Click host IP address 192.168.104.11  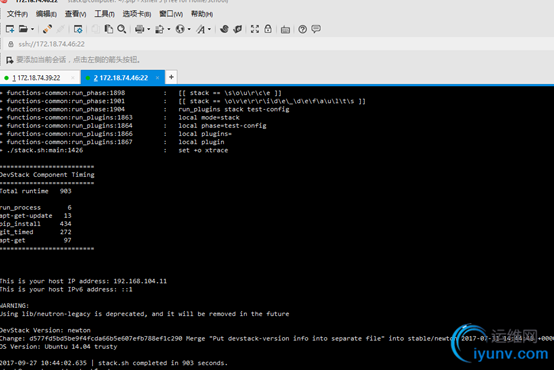coord(140,281)
